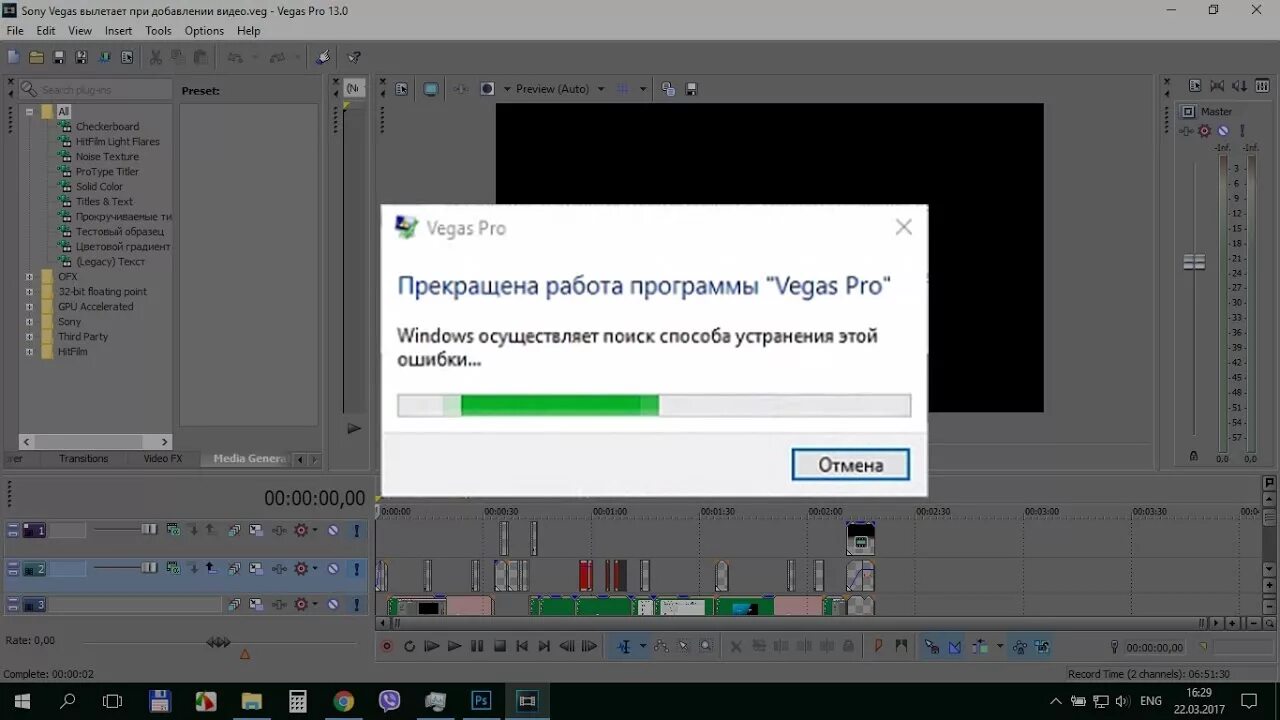
Task: Open the Options menu
Action: (x=204, y=31)
